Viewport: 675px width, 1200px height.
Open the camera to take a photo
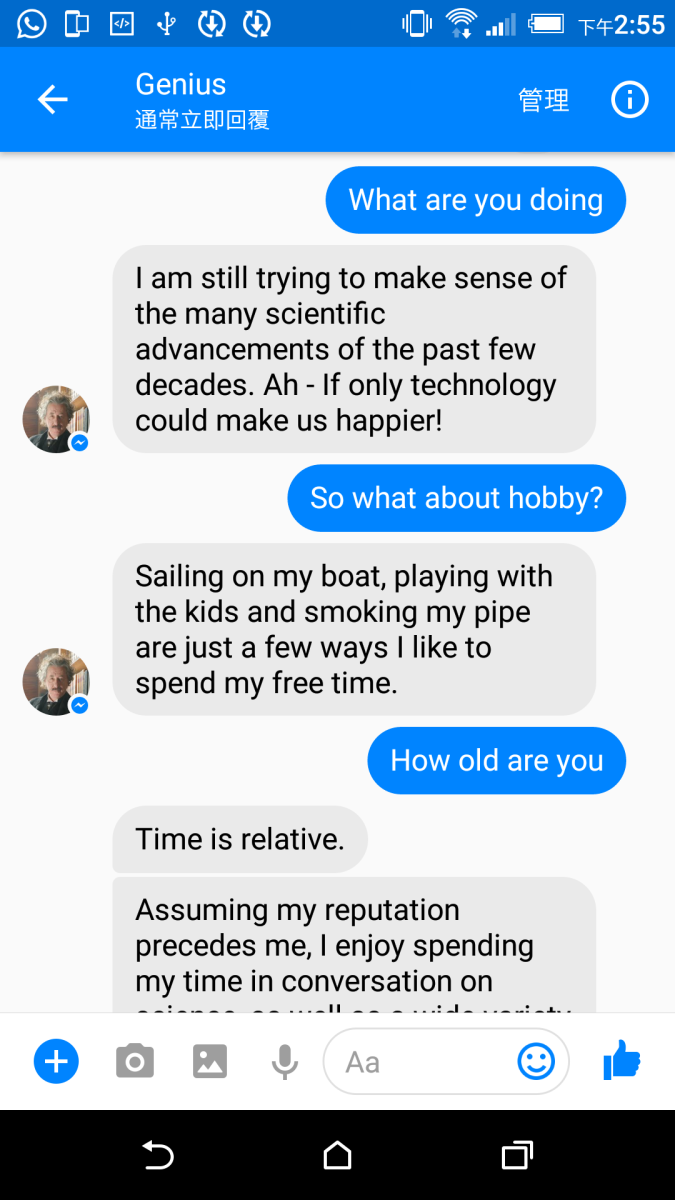tap(135, 1061)
